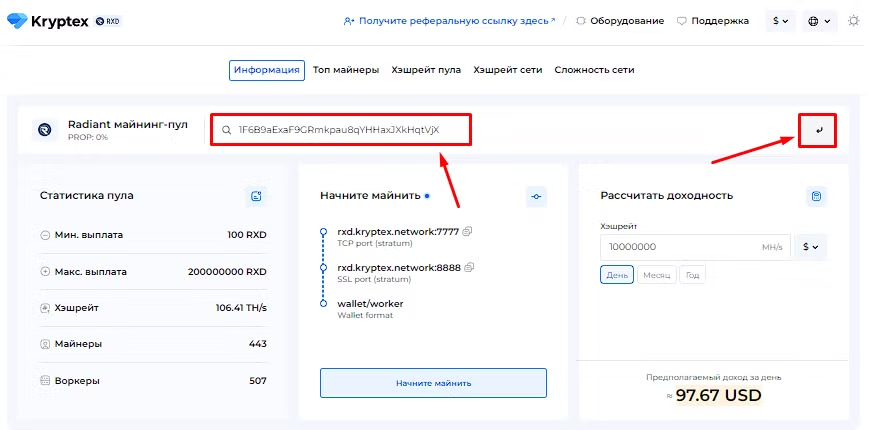Click the PROP: 0% label

click(x=88, y=137)
